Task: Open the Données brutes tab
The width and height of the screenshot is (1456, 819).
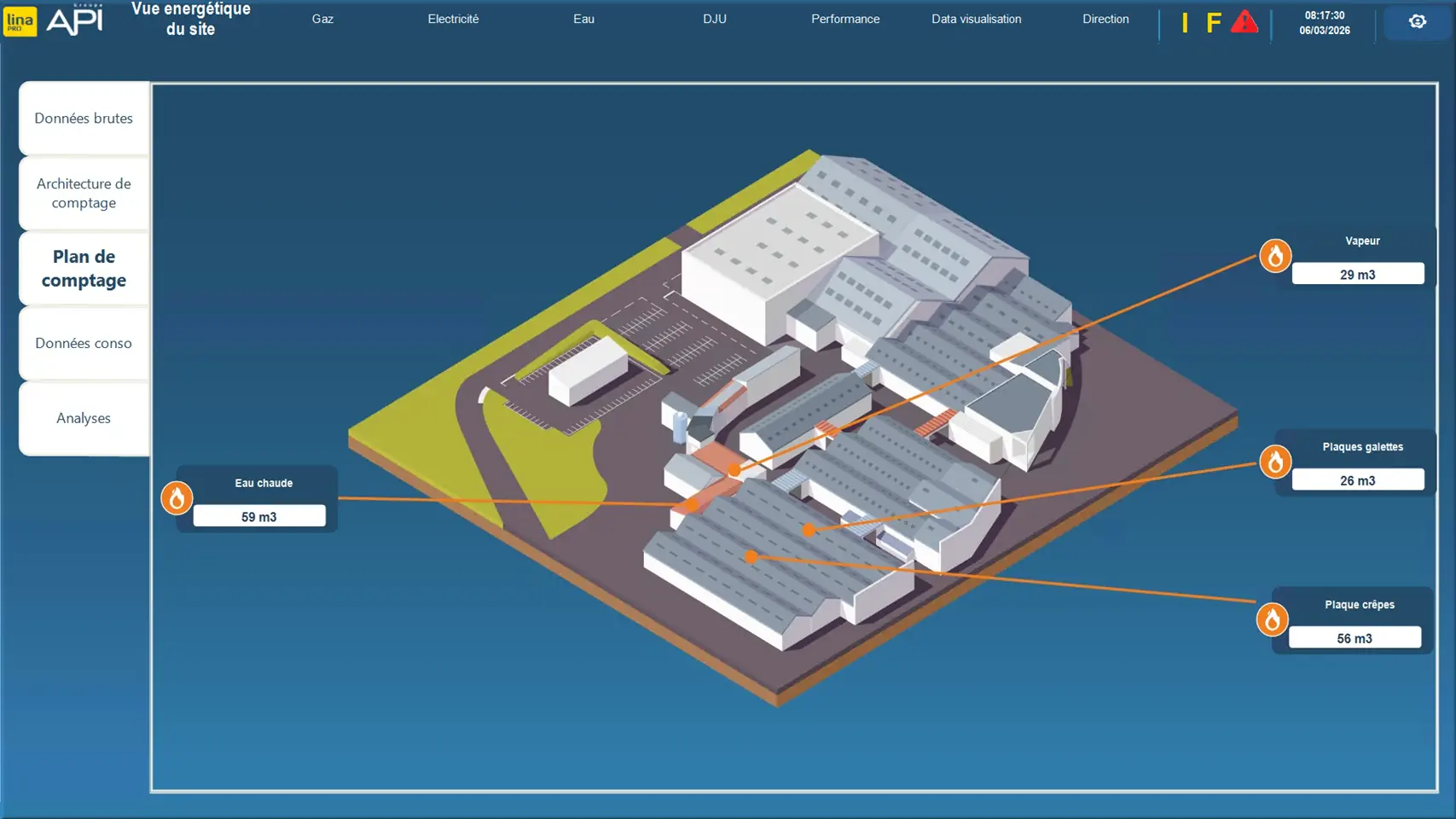Action: coord(84,119)
